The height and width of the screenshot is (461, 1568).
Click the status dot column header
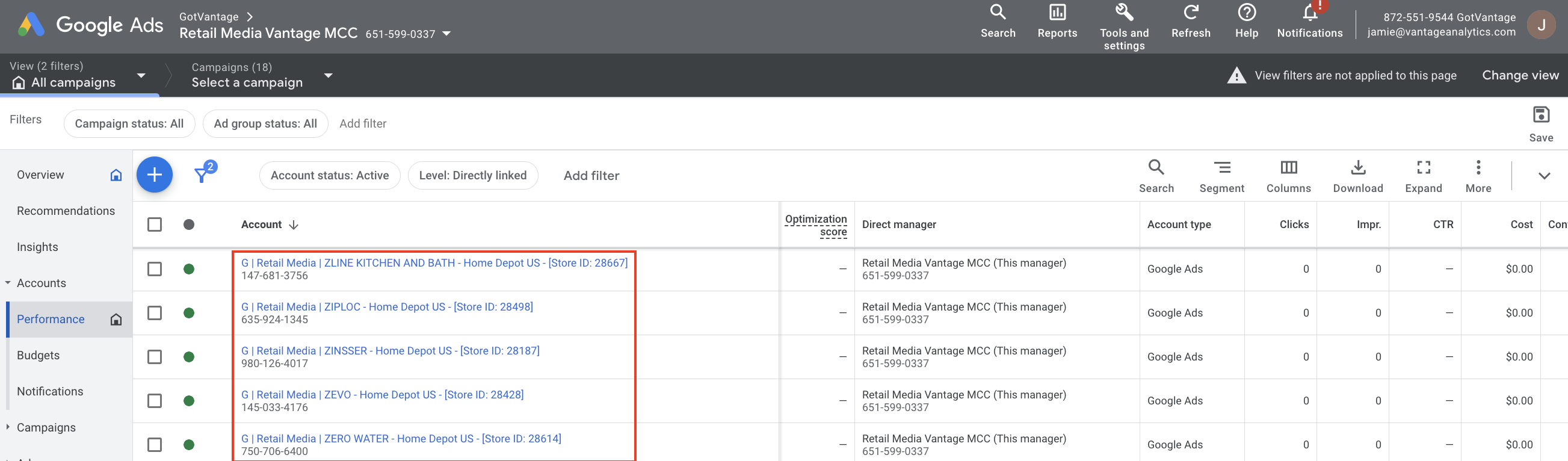tap(189, 224)
